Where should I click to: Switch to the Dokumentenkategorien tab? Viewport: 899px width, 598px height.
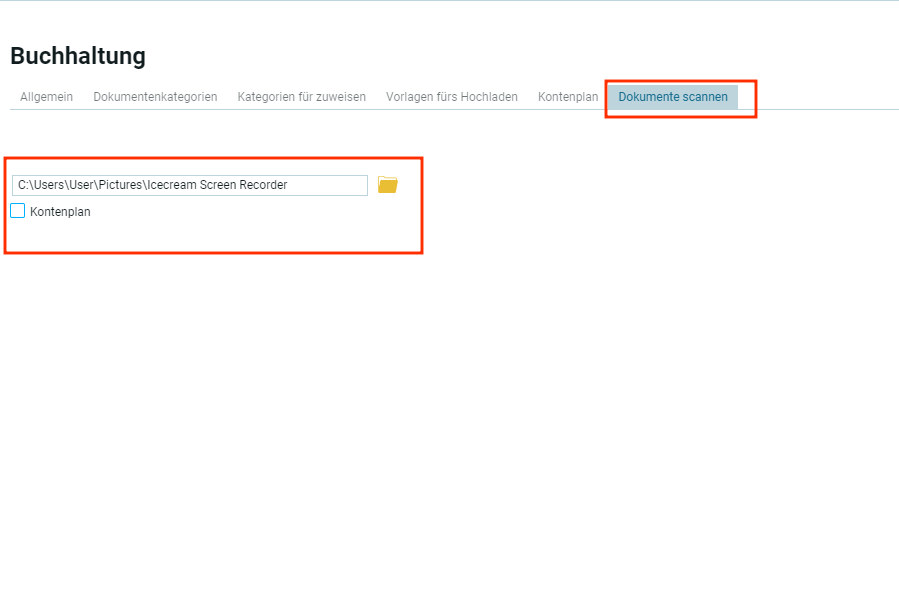pos(155,97)
